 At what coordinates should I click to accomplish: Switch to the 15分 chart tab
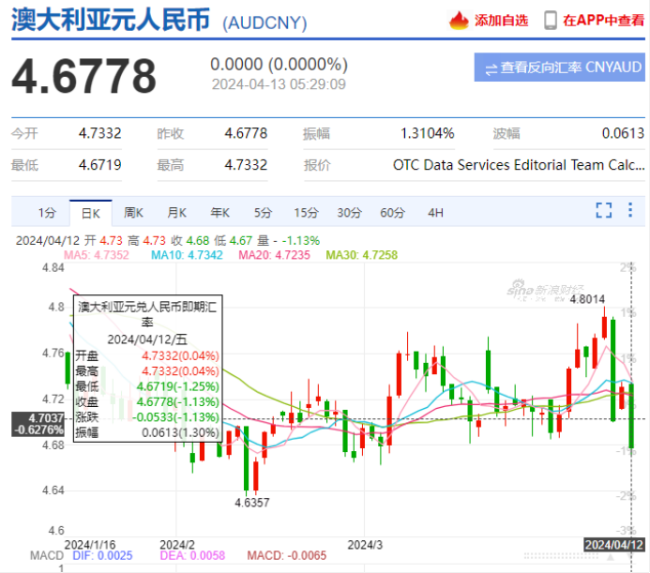pos(306,213)
